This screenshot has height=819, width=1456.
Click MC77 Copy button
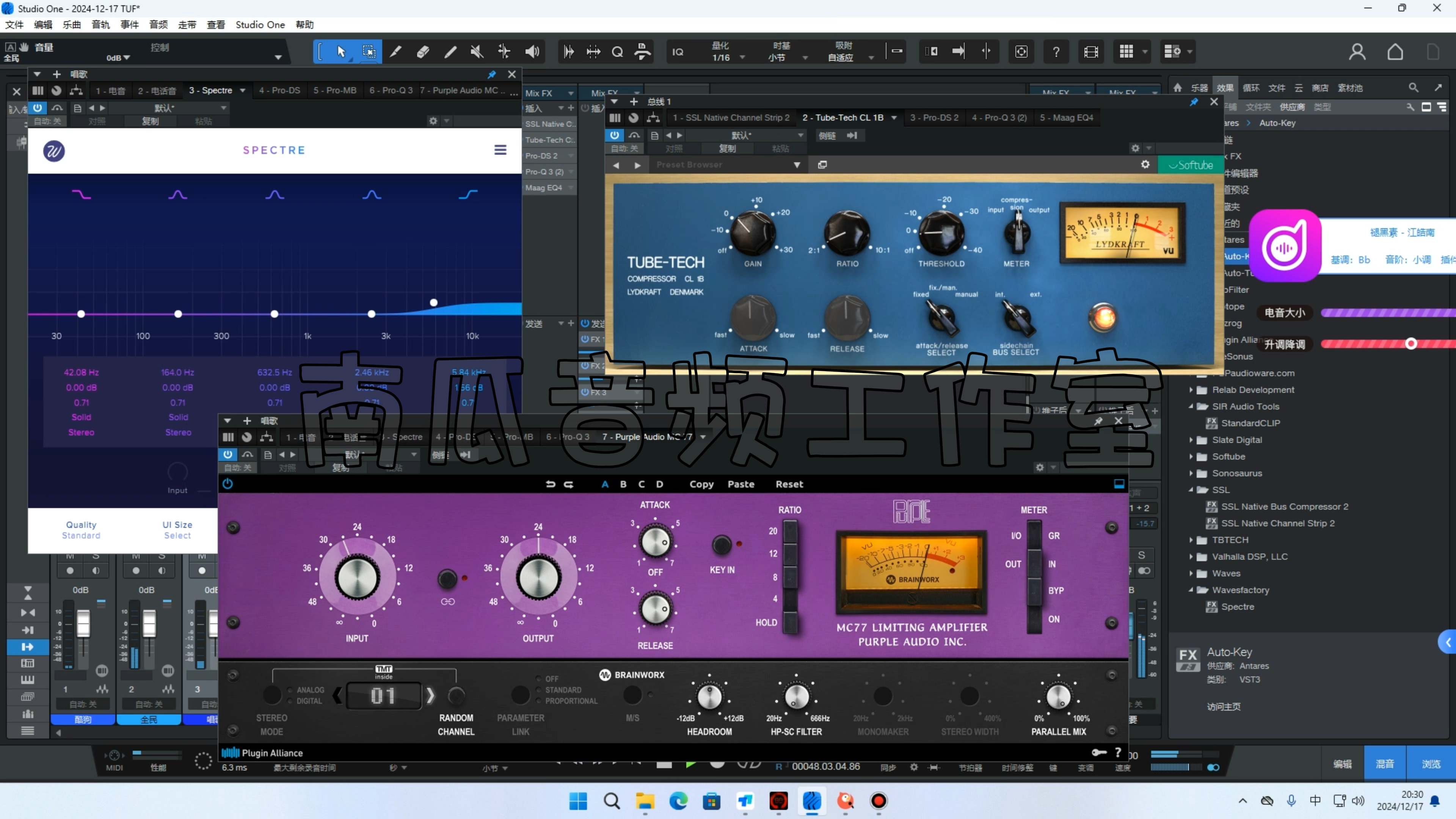tap(701, 484)
